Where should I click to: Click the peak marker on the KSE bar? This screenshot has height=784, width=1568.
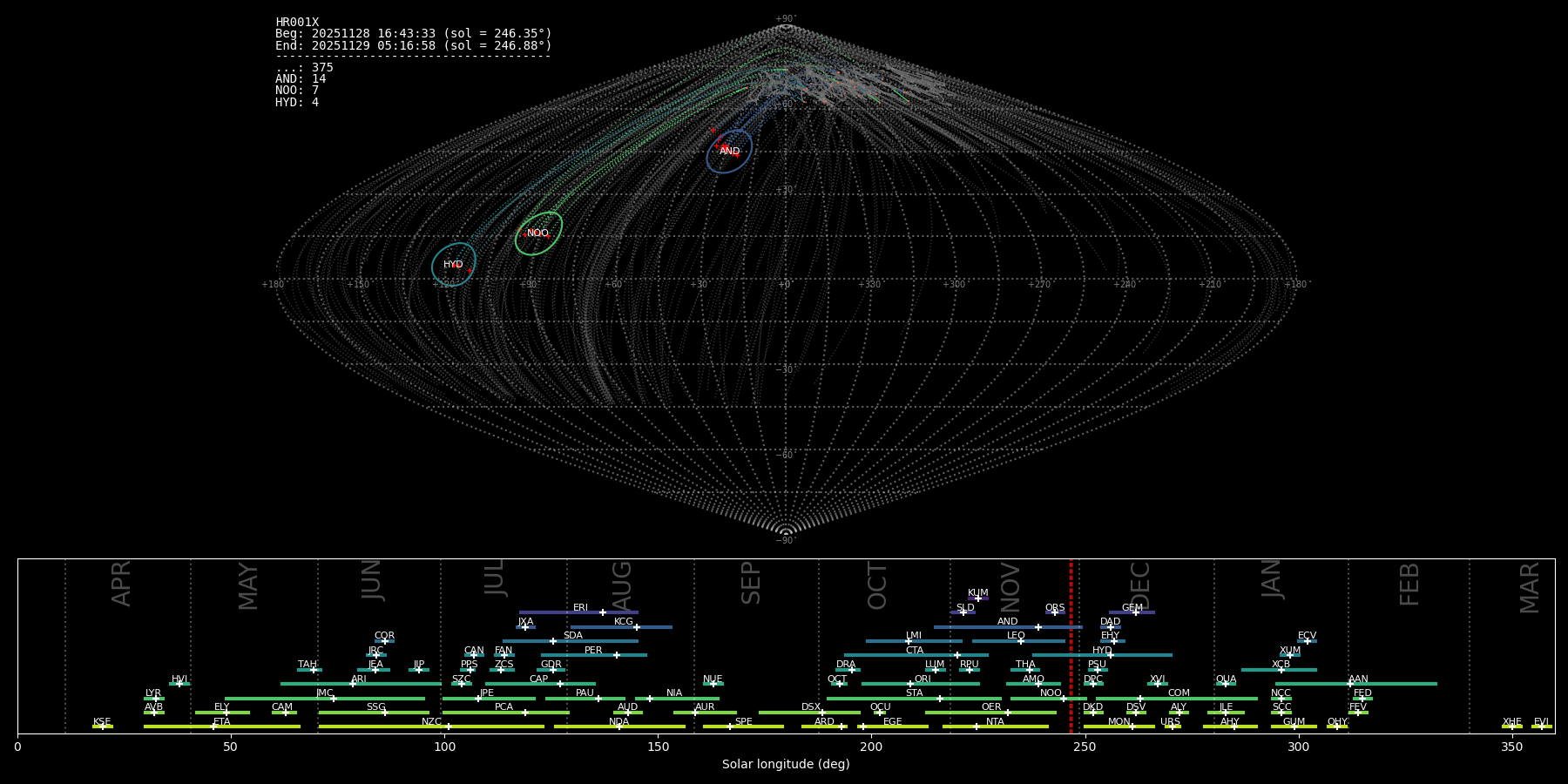(102, 727)
